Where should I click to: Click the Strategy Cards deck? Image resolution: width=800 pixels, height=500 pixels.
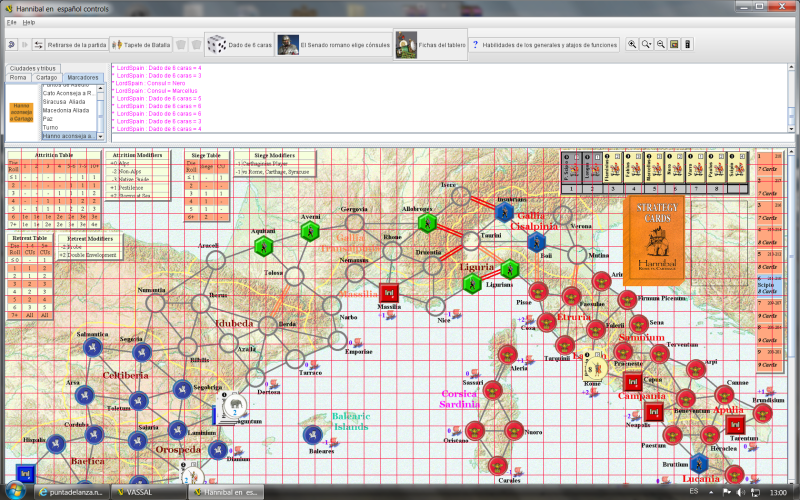point(654,241)
